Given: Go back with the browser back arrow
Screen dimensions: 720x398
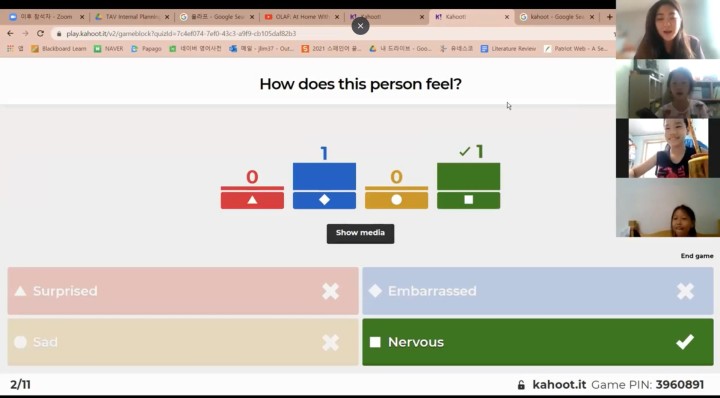Looking at the screenshot, I should tap(10, 34).
